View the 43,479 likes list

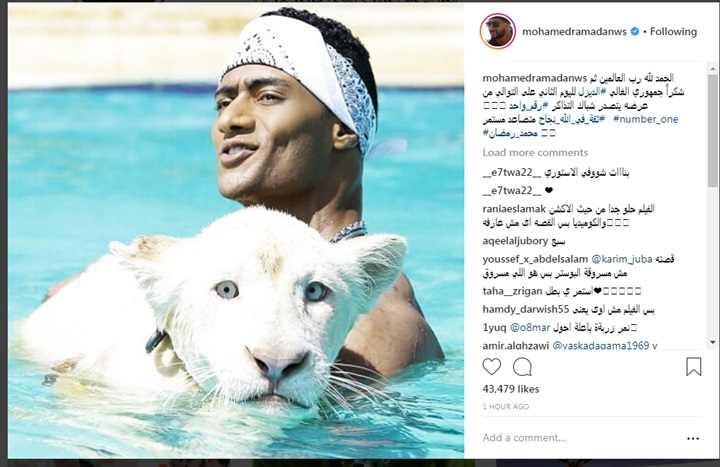coord(511,389)
